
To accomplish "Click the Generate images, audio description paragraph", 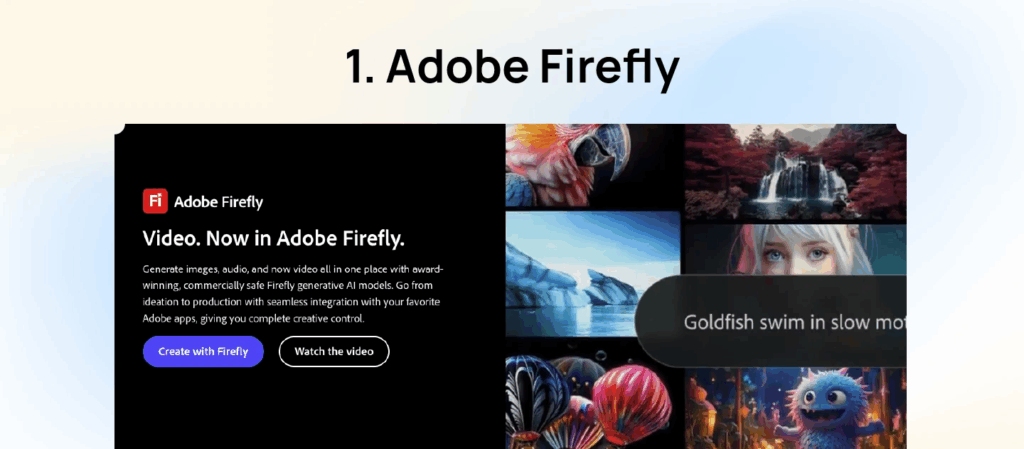I will (x=294, y=294).
